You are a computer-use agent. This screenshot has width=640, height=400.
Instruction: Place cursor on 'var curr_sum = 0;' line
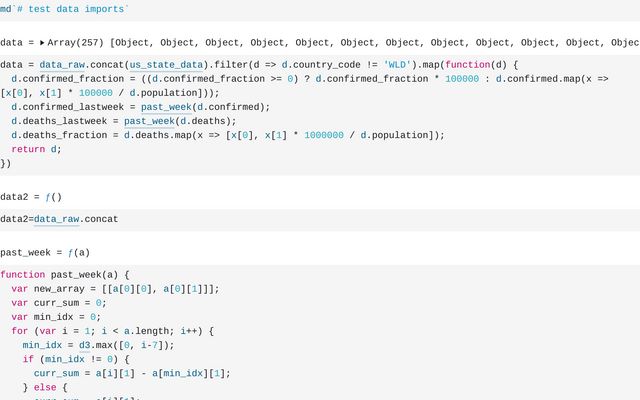click(58, 303)
